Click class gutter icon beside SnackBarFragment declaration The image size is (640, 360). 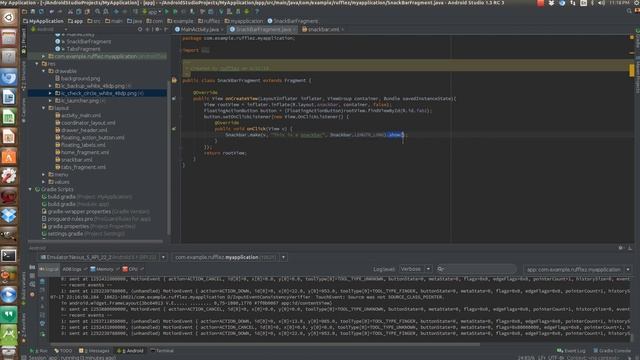pos(174,80)
